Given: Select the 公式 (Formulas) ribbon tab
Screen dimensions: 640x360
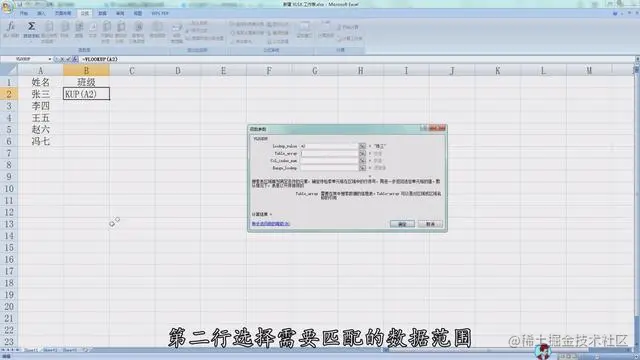Looking at the screenshot, I should [x=84, y=13].
